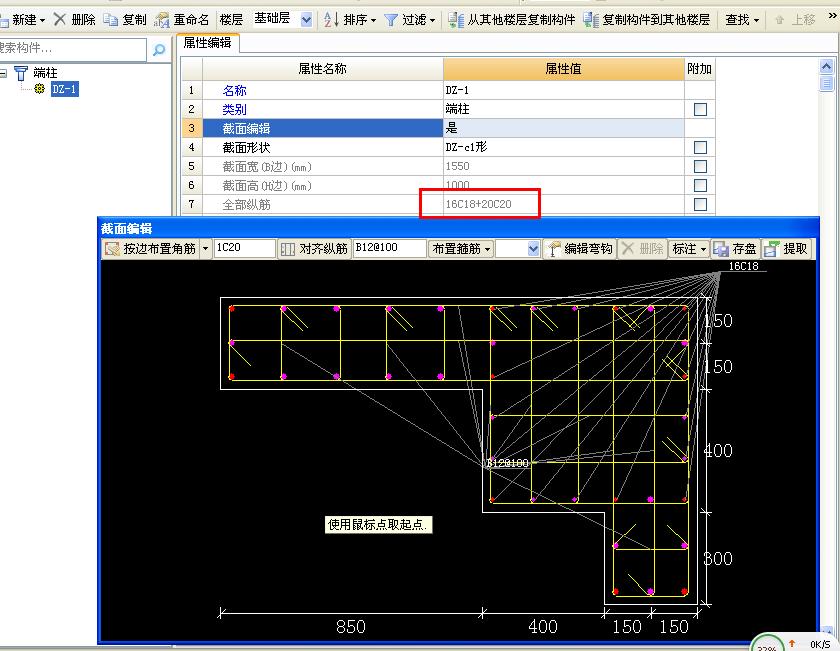Switch to the 属性编辑 tab

[210, 43]
